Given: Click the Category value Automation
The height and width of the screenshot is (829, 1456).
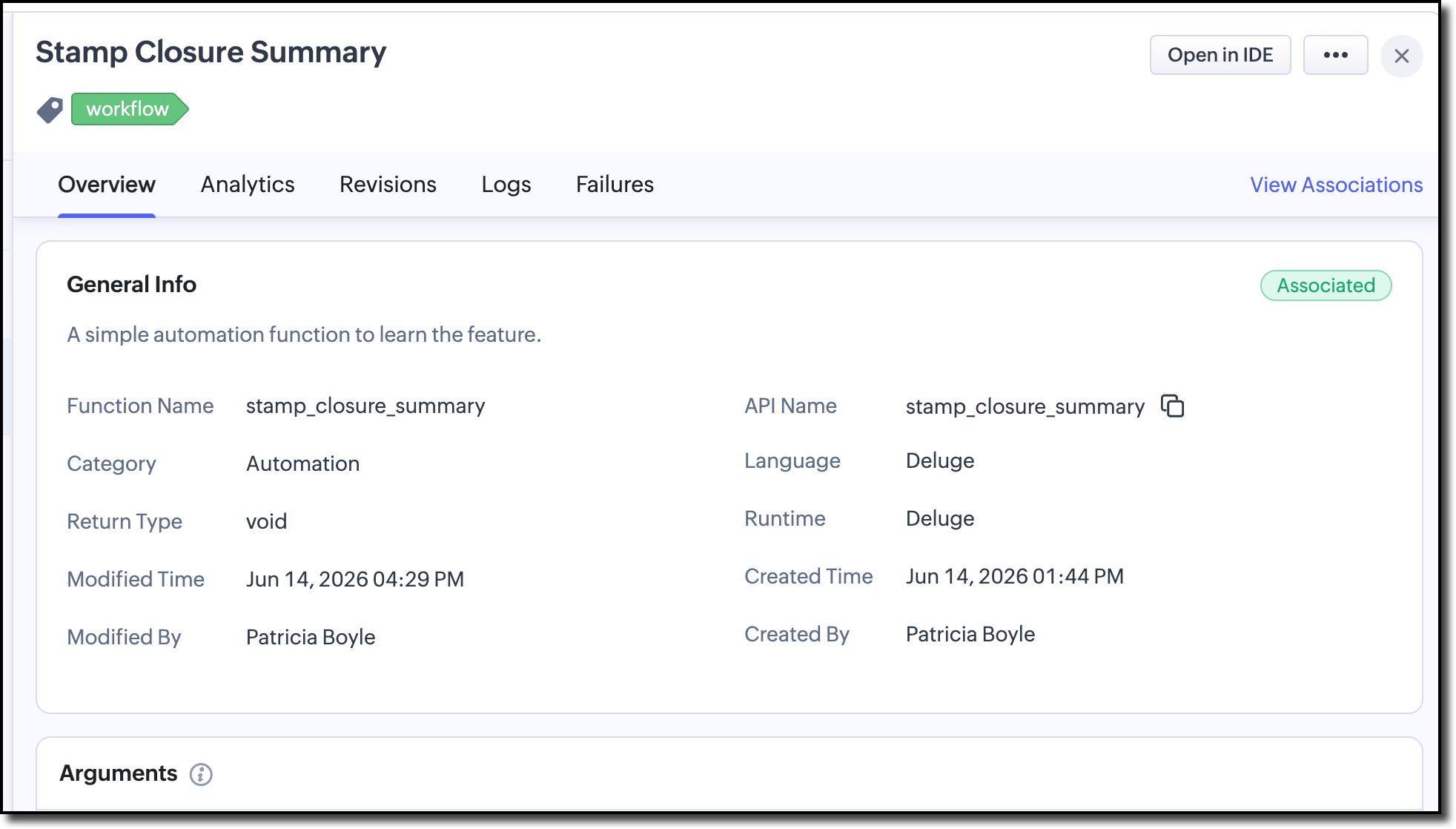Looking at the screenshot, I should [x=302, y=464].
